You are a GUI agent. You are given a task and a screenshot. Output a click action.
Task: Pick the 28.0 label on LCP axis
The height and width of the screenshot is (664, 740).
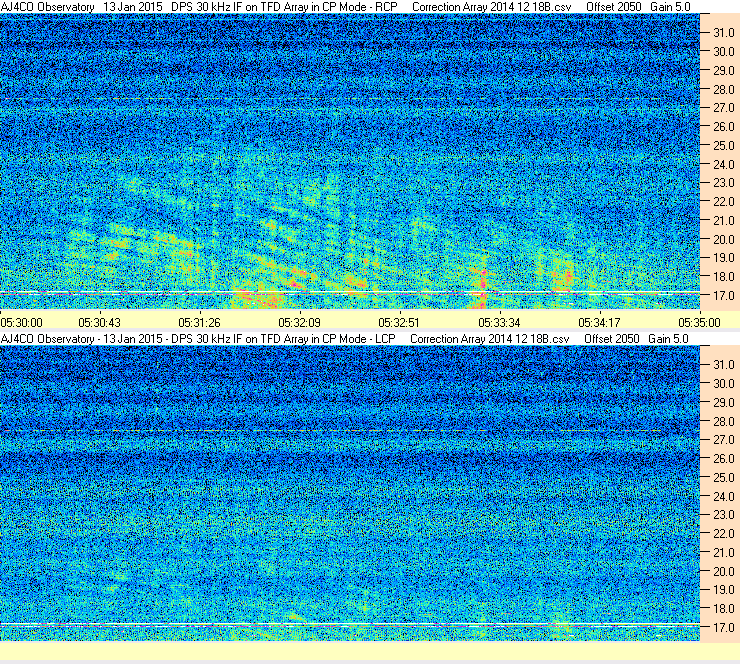pos(724,421)
